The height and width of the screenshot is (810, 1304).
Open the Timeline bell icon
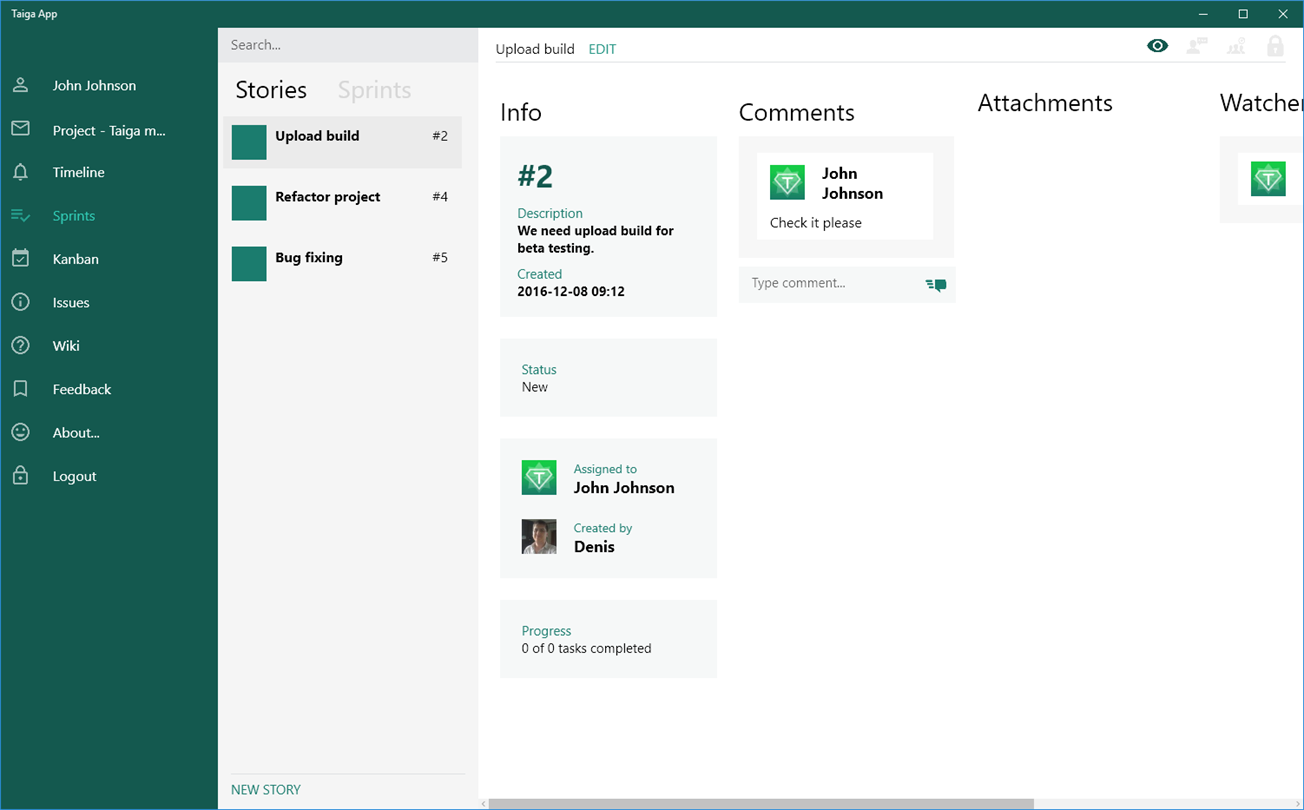pos(20,172)
